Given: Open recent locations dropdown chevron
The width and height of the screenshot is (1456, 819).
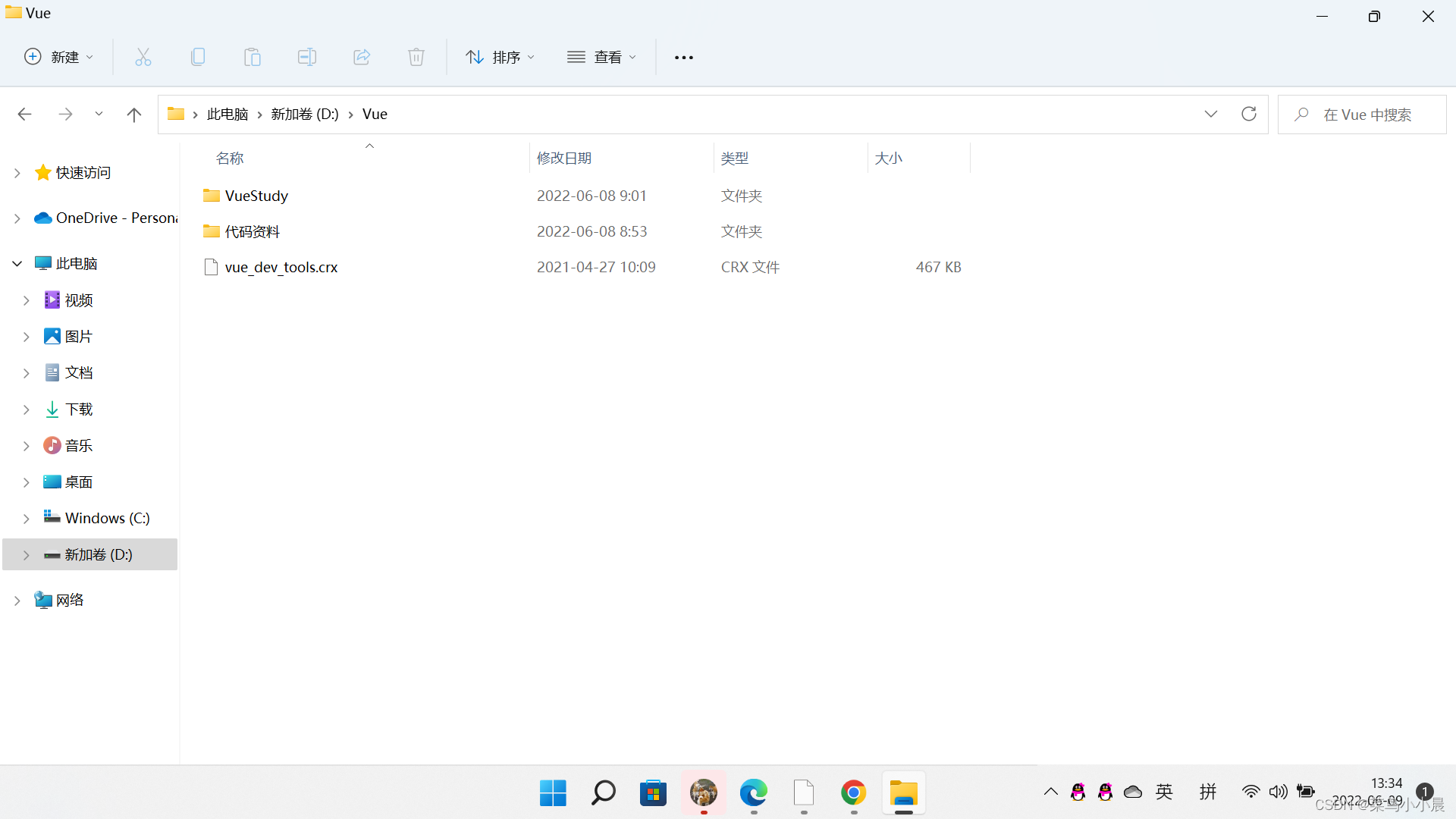Looking at the screenshot, I should [99, 114].
